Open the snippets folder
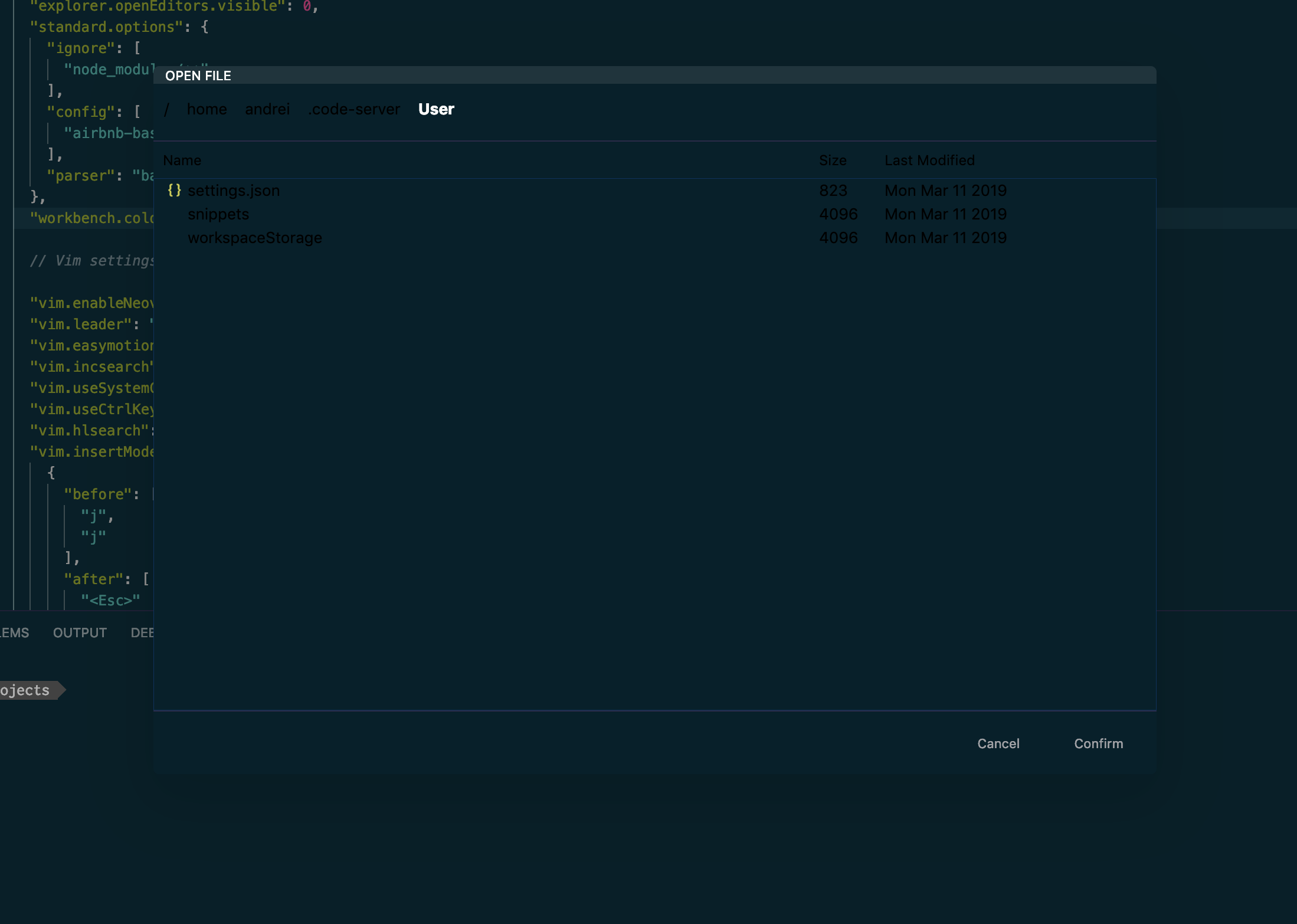Screen dimensions: 1297x924 (218, 214)
